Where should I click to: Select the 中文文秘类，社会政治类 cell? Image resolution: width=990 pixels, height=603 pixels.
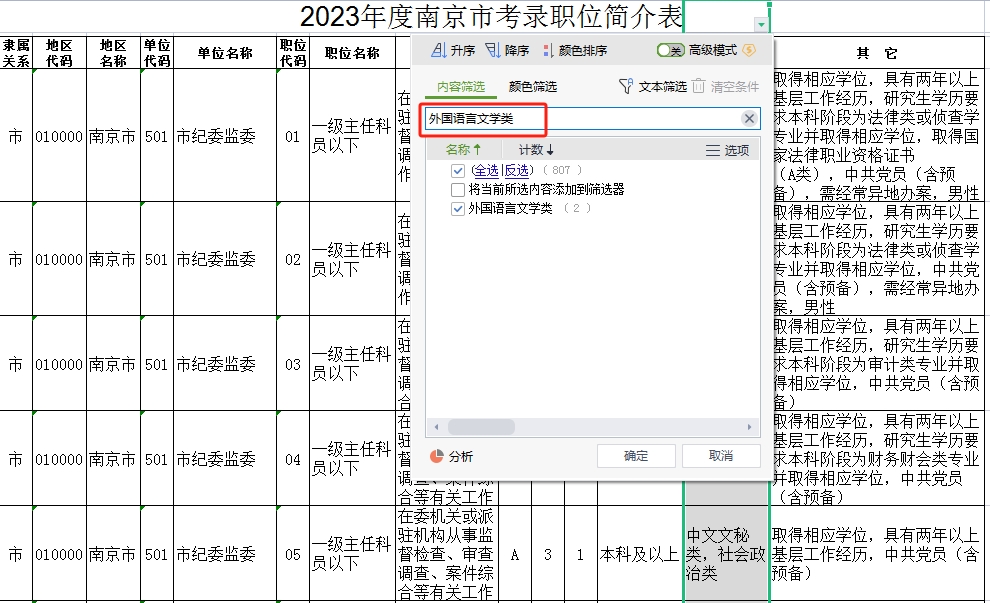pos(727,554)
